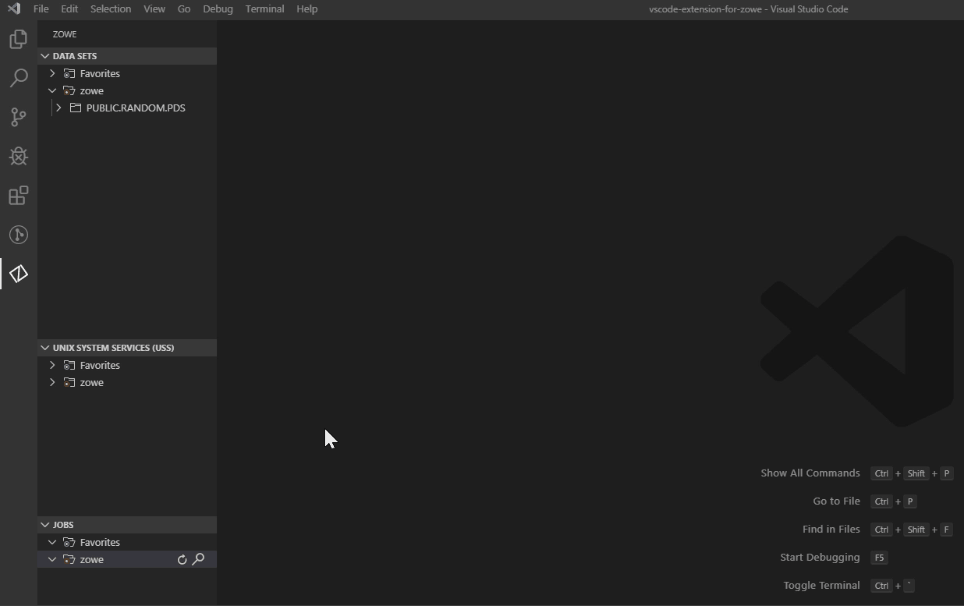Screen dimensions: 964x606
Task: Expand Favorites under Data Sets
Action: (52, 74)
